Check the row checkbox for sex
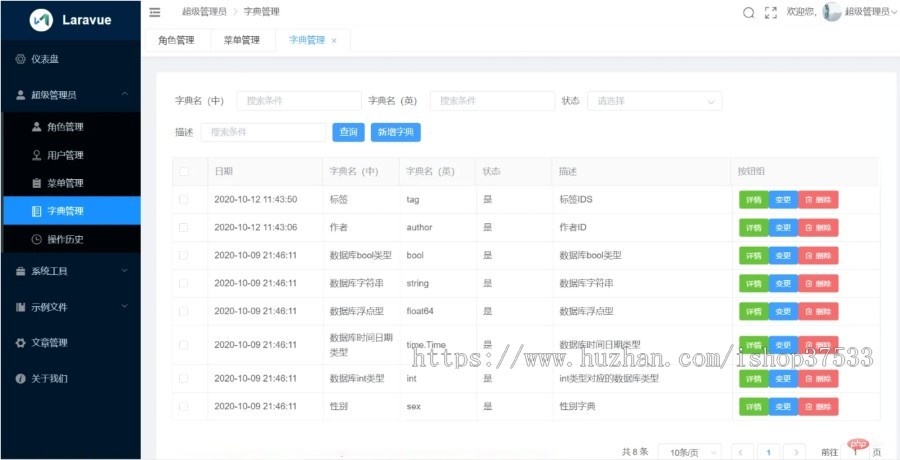This screenshot has height=460, width=900. (x=184, y=406)
